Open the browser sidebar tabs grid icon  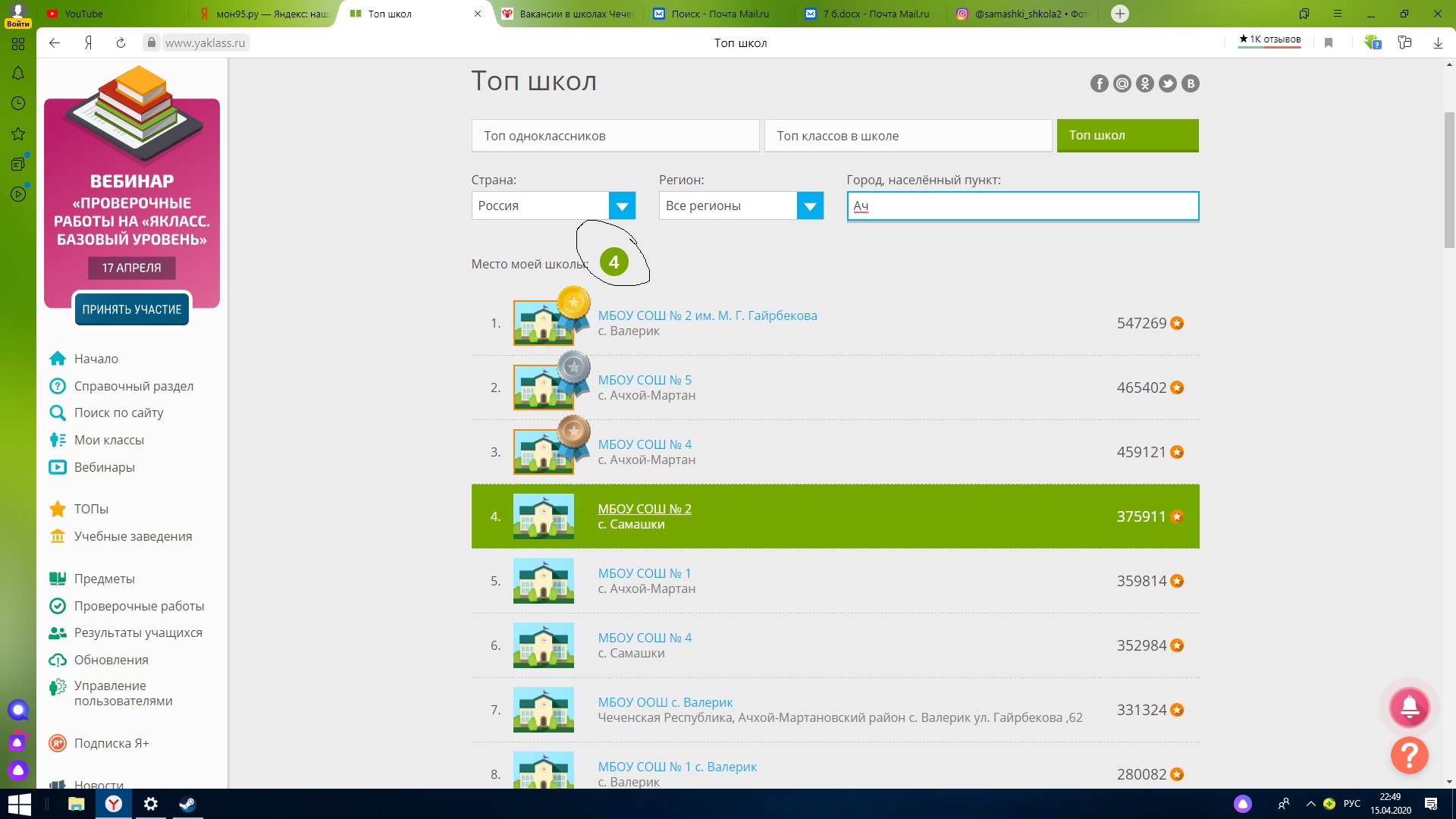tap(18, 44)
